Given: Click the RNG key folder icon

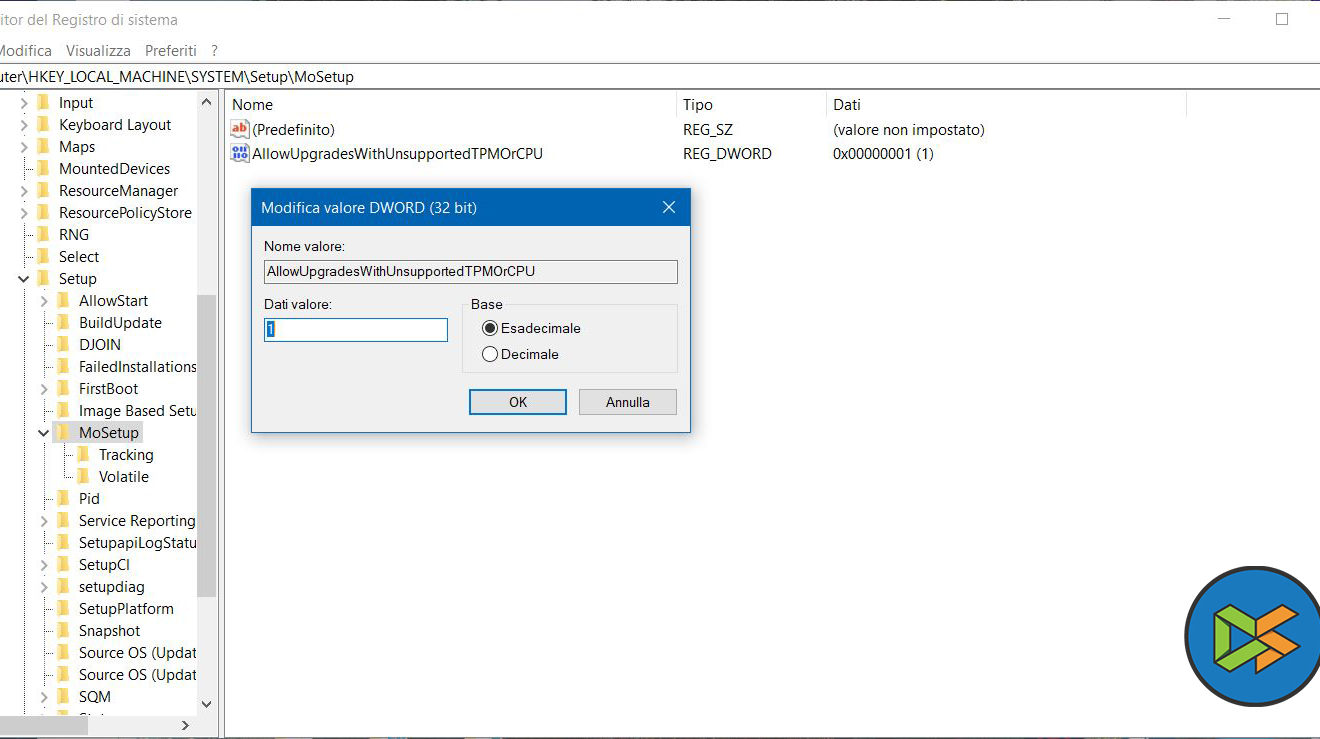Looking at the screenshot, I should [43, 234].
